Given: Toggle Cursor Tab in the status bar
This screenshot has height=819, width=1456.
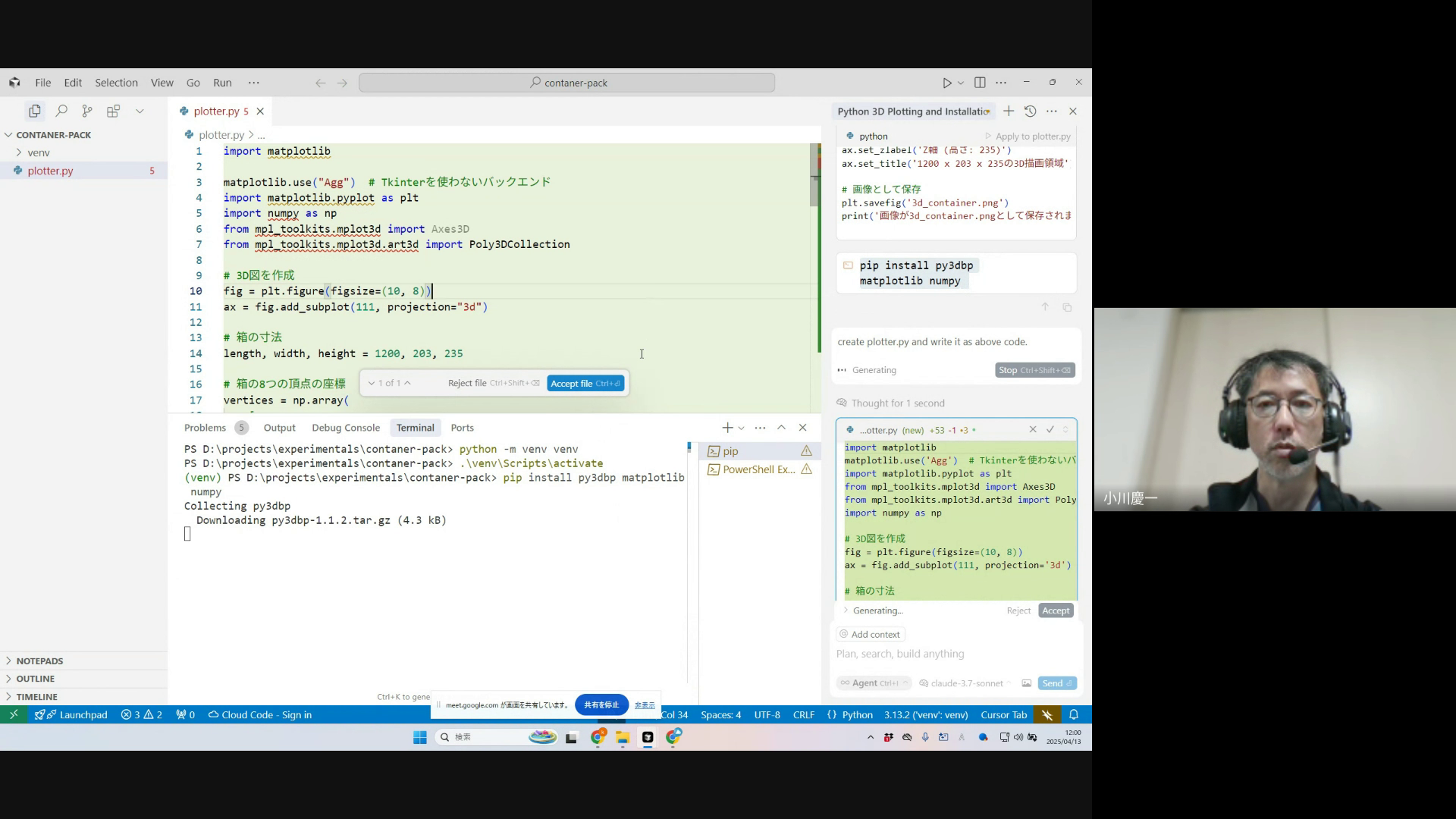Looking at the screenshot, I should (x=1003, y=715).
